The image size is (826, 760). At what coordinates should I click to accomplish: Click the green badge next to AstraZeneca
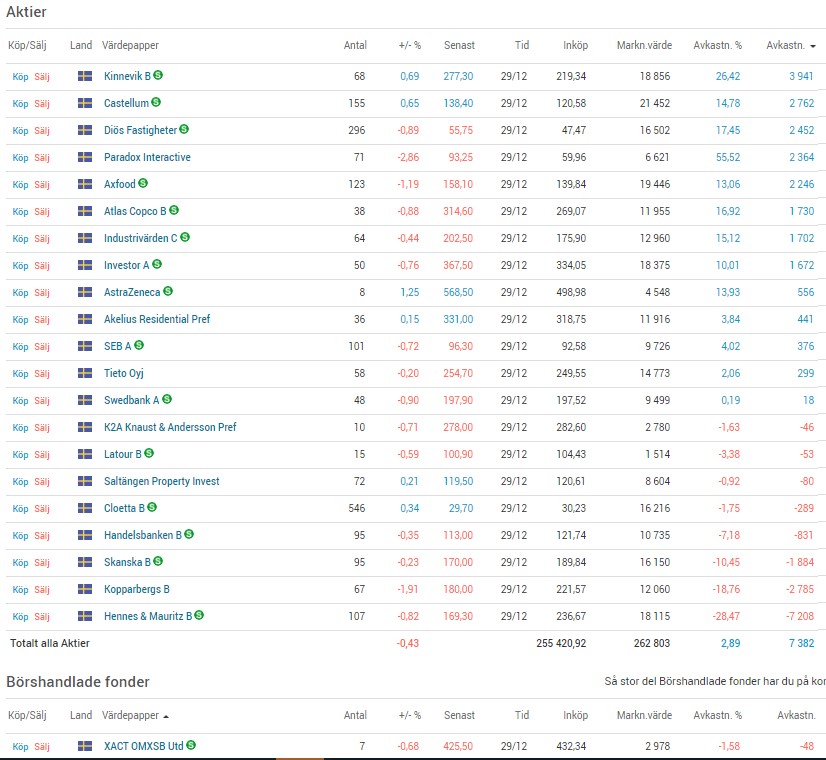[x=168, y=291]
